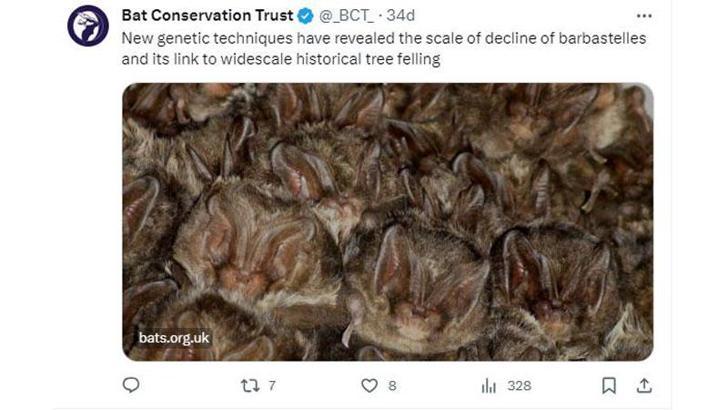Click the 34d timestamp
The height and width of the screenshot is (410, 728).
[399, 16]
